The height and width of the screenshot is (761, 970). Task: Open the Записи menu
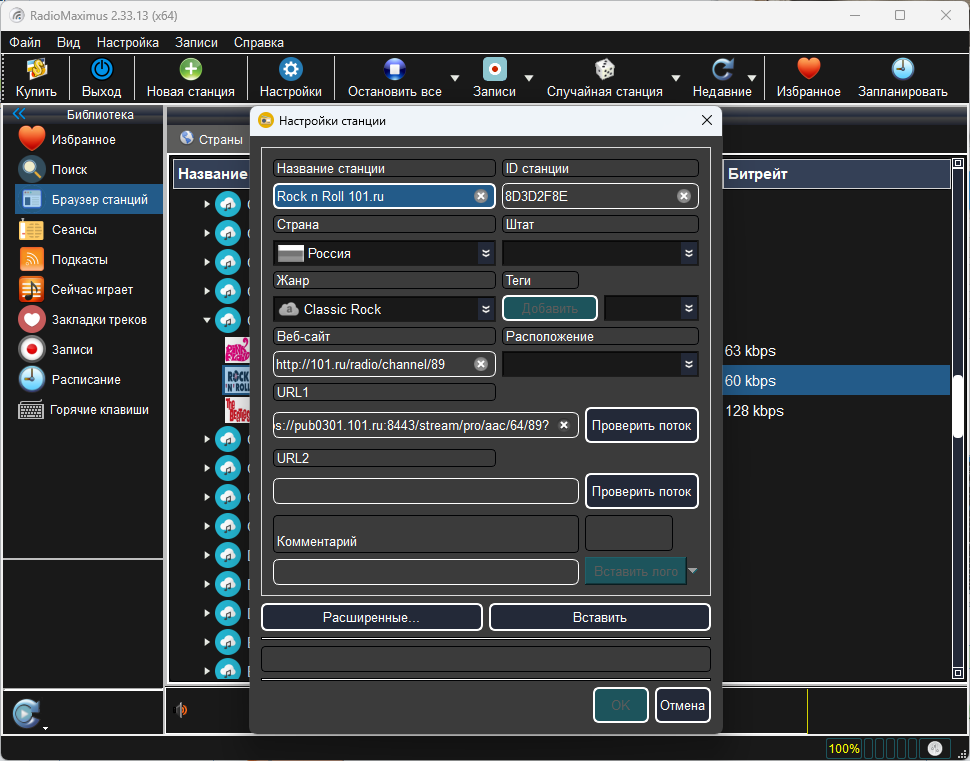[196, 43]
